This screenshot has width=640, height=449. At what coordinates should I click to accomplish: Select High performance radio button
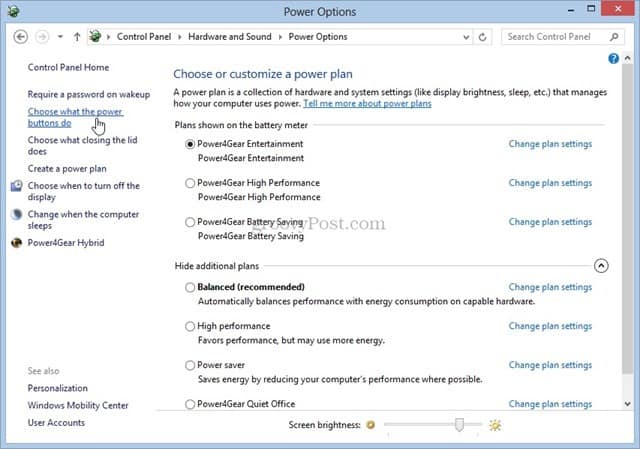[x=190, y=326]
